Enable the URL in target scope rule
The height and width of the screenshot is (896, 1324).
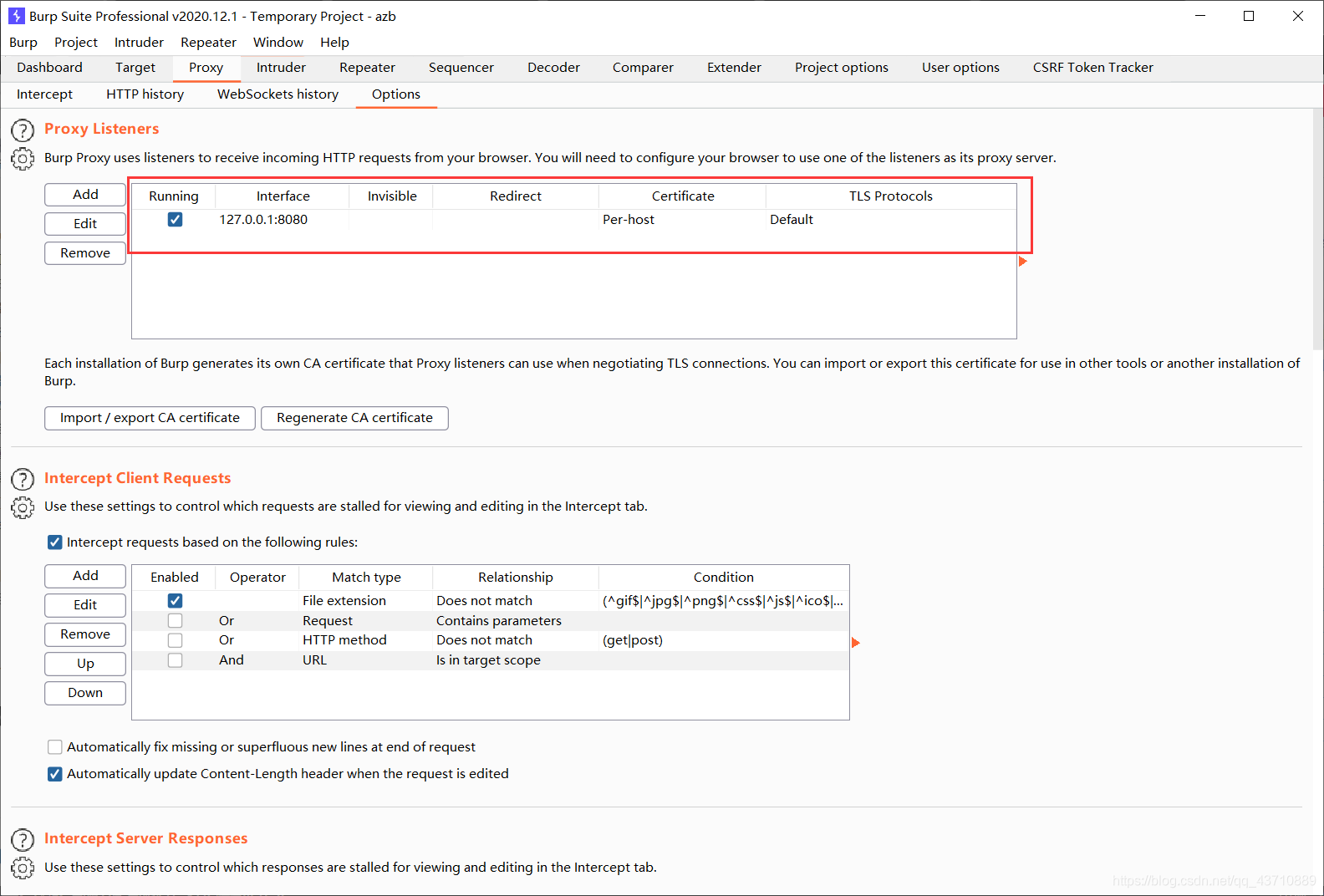[175, 660]
